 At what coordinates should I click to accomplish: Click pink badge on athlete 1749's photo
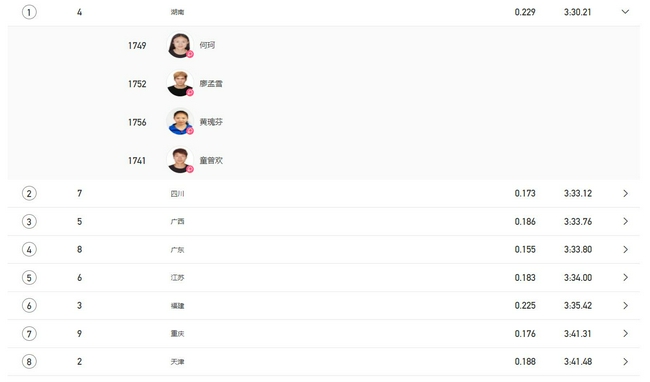pyautogui.click(x=190, y=54)
